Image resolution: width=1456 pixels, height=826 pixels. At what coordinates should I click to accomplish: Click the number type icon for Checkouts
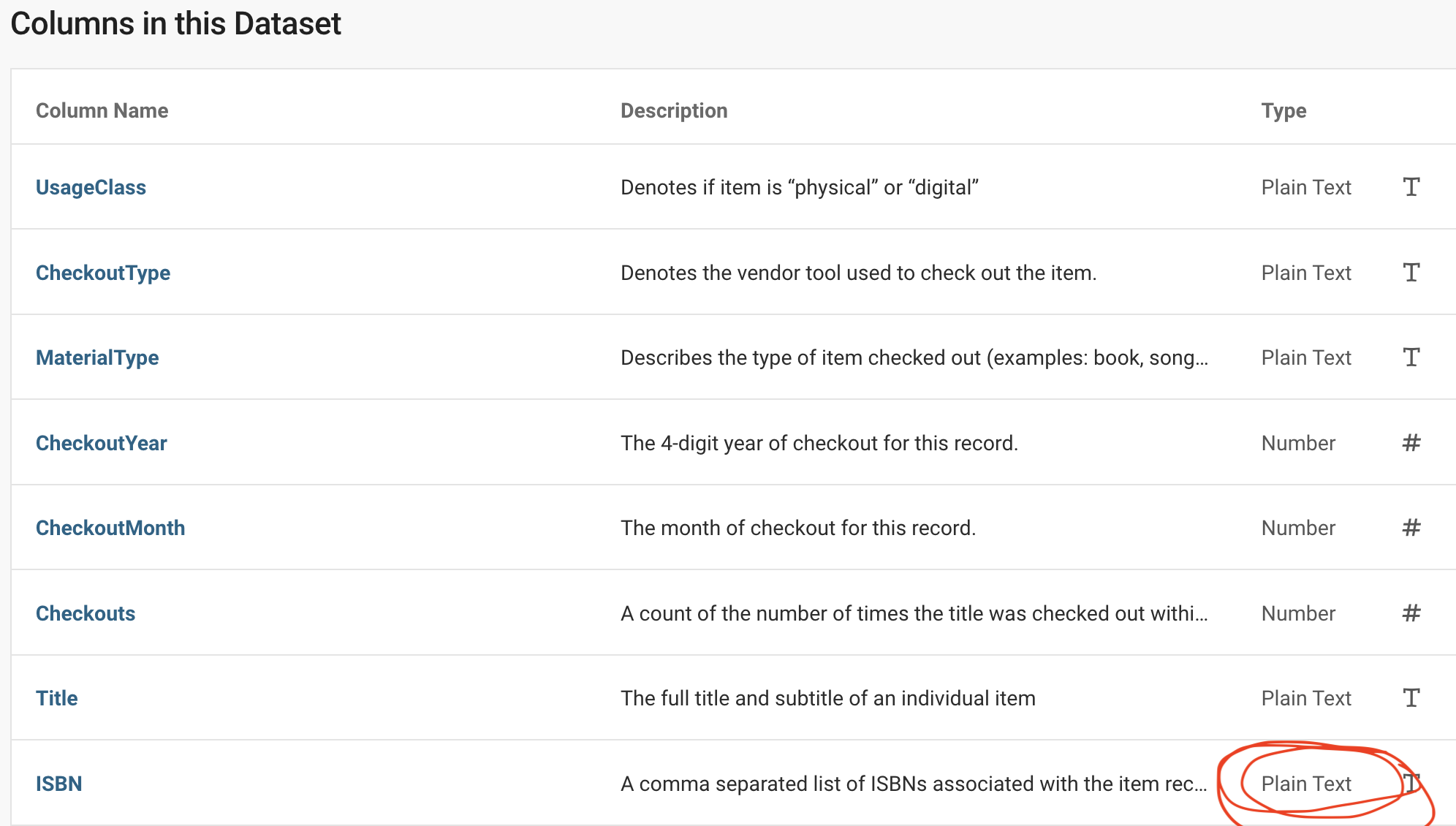point(1411,613)
